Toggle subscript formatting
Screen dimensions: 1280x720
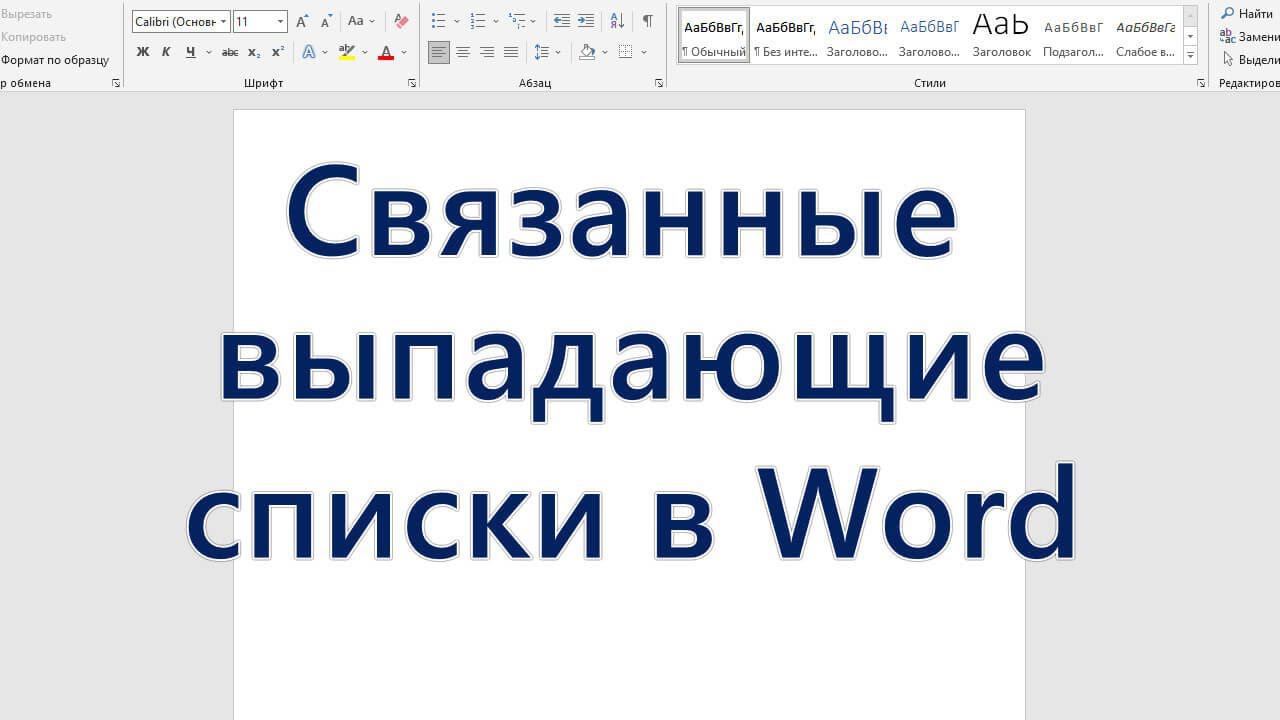[x=254, y=52]
